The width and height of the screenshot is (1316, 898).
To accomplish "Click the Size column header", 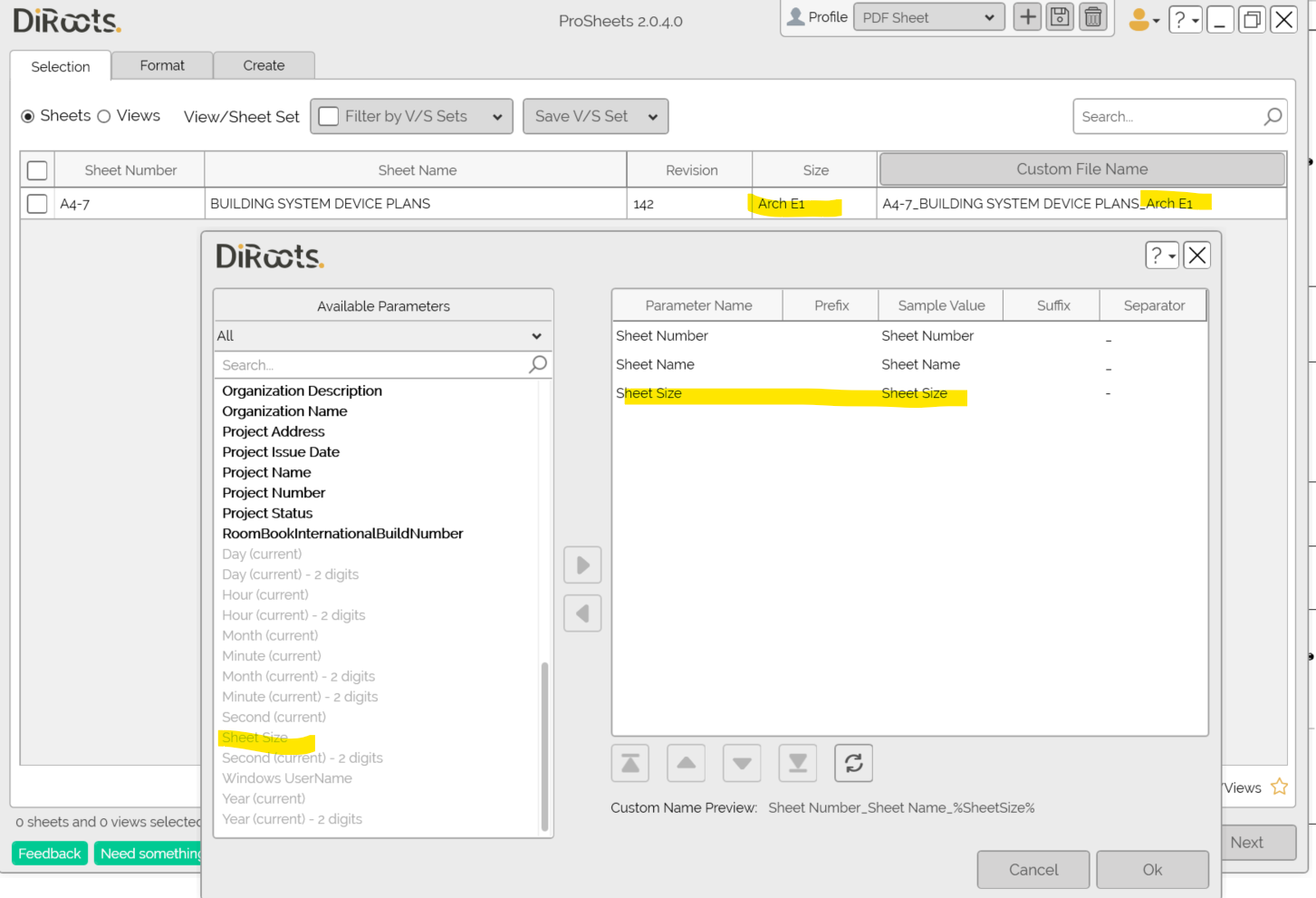I will pos(815,170).
